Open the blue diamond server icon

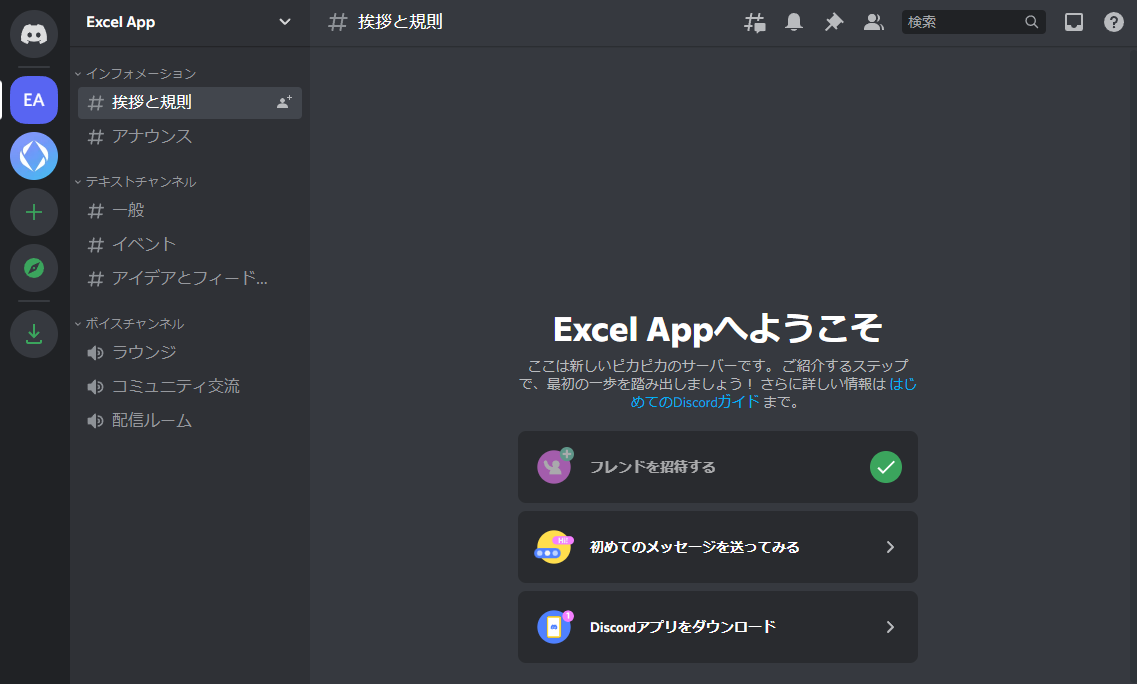tap(34, 156)
